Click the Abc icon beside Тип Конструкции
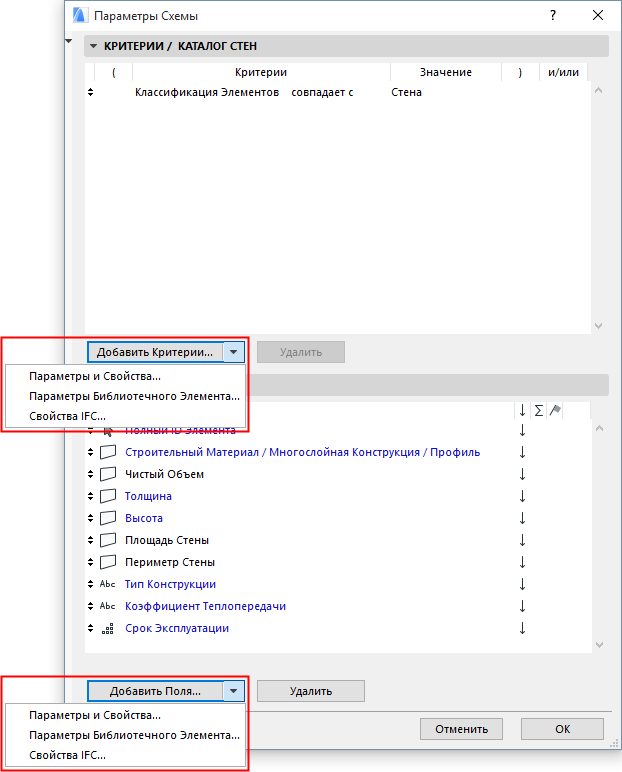 (107, 584)
